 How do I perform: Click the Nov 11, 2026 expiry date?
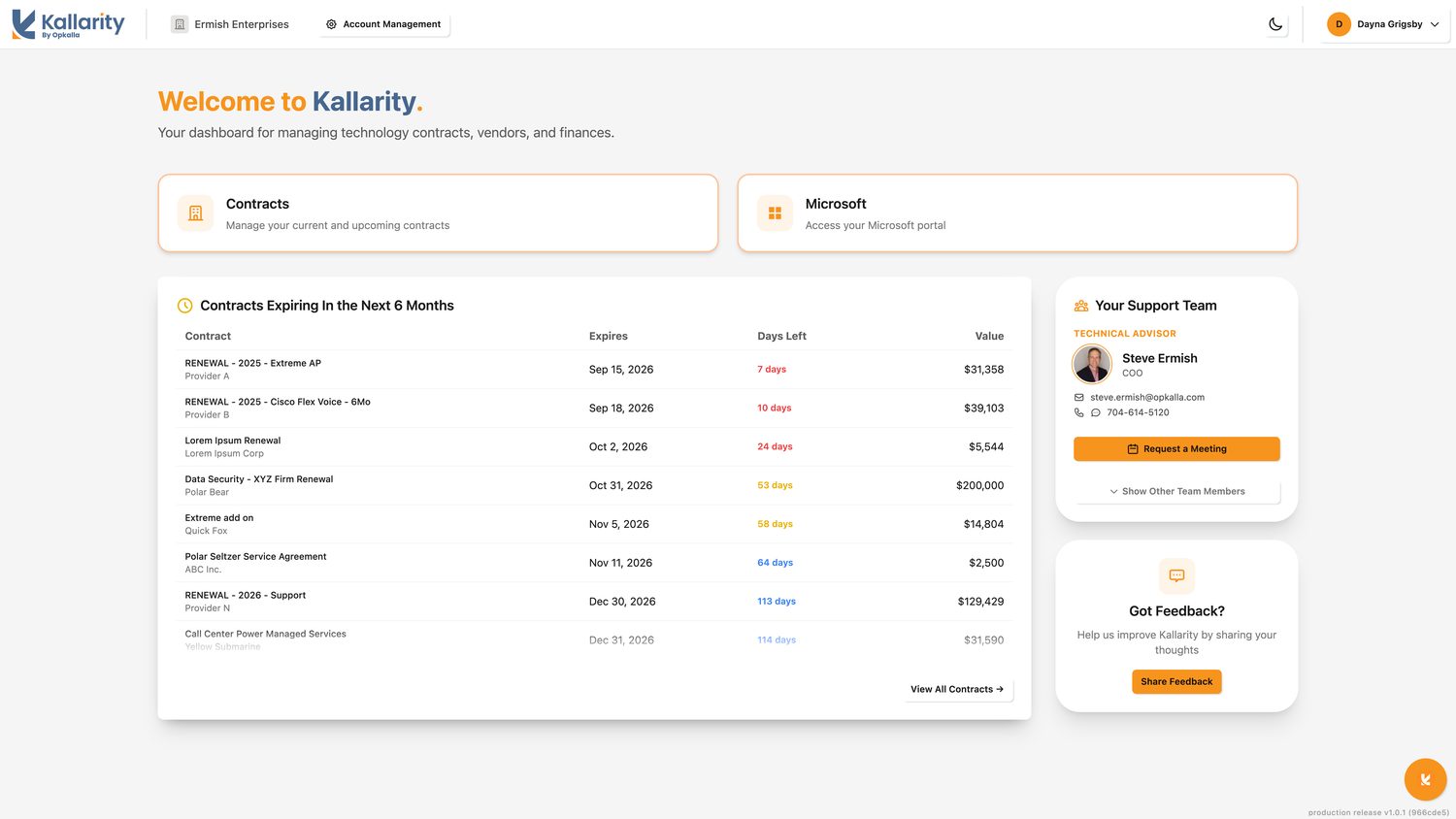[620, 563]
